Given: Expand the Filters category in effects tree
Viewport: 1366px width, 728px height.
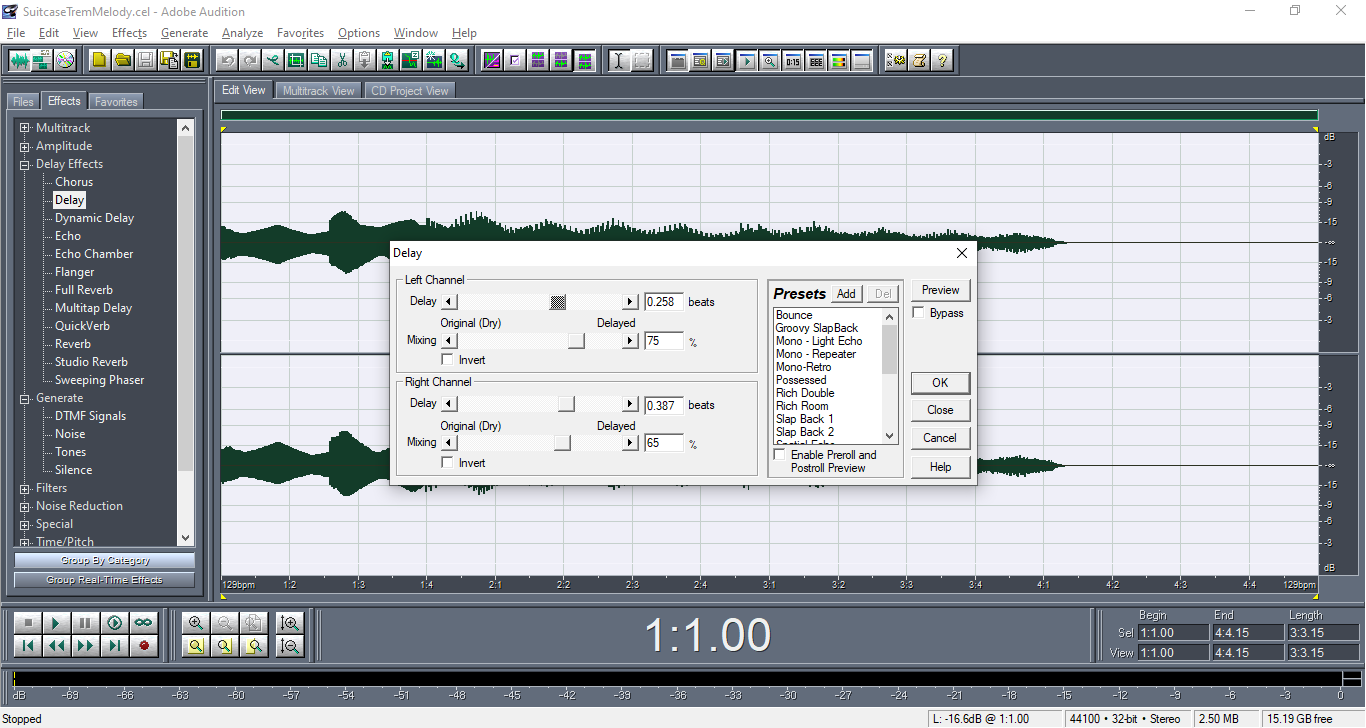Looking at the screenshot, I should tap(25, 489).
